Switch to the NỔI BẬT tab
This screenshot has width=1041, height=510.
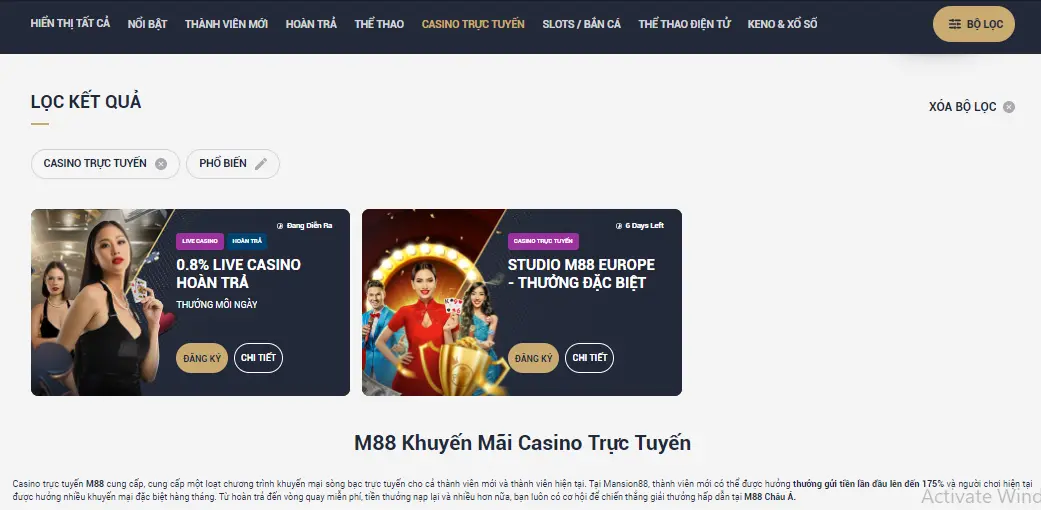(147, 24)
